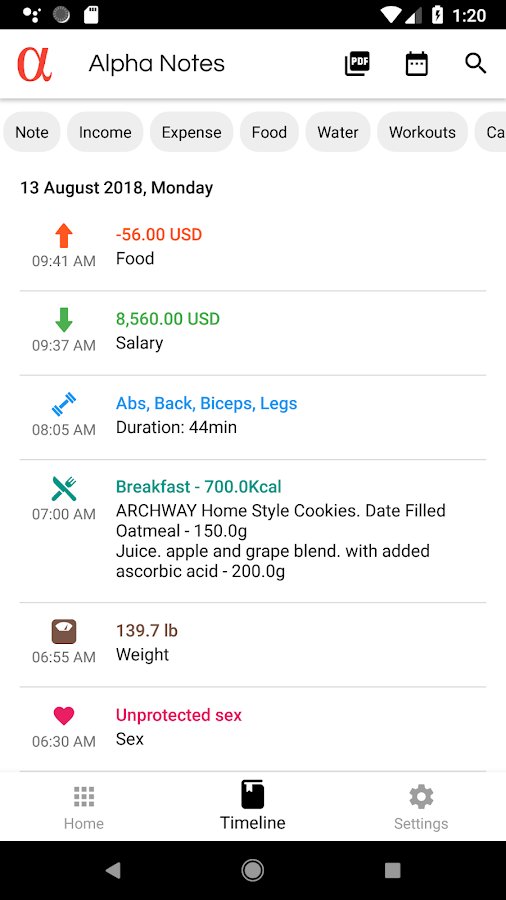This screenshot has height=900, width=506.
Task: Filter by the Workouts chip
Action: [422, 132]
